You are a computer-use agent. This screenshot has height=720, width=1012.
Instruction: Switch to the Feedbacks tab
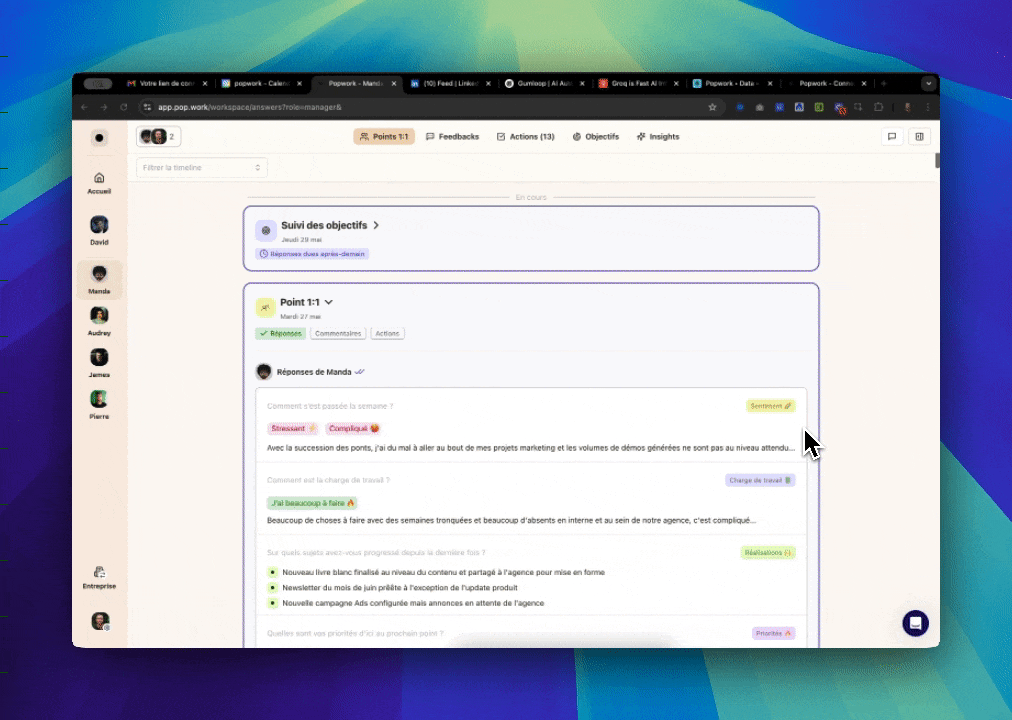452,136
